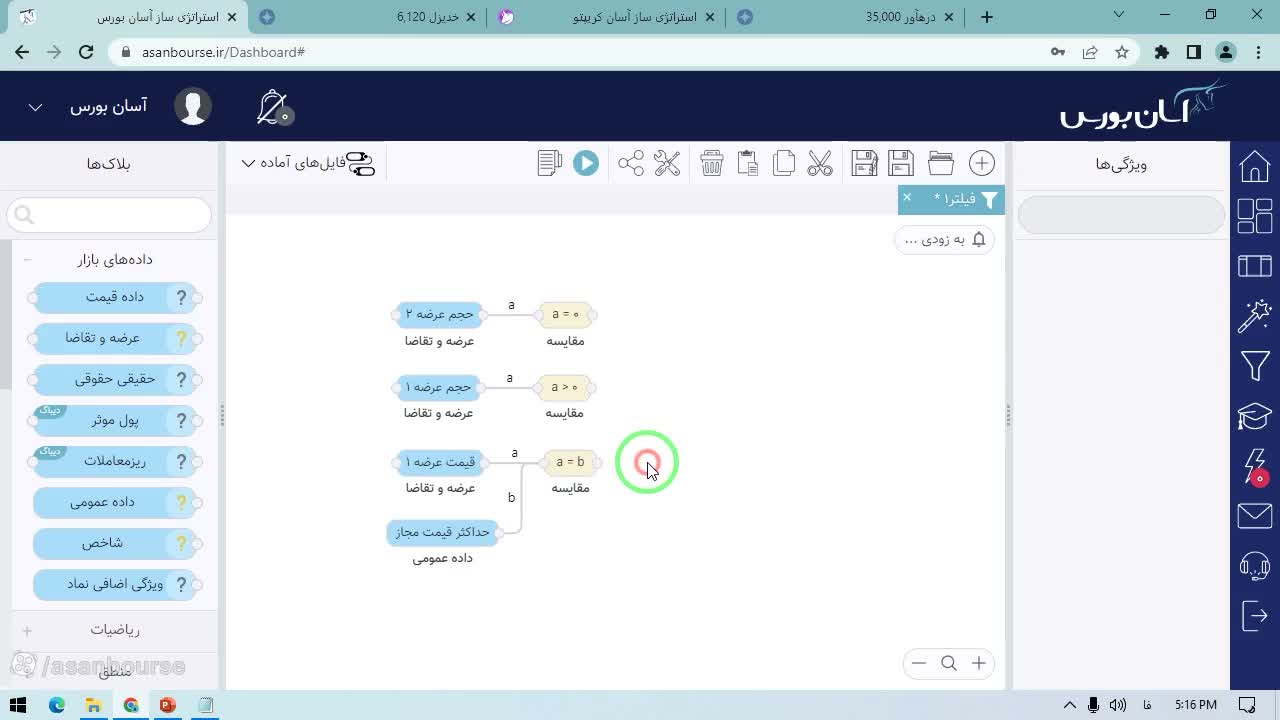Image resolution: width=1280 pixels, height=720 pixels.
Task: Click the save floppy disk icon
Action: click(901, 163)
